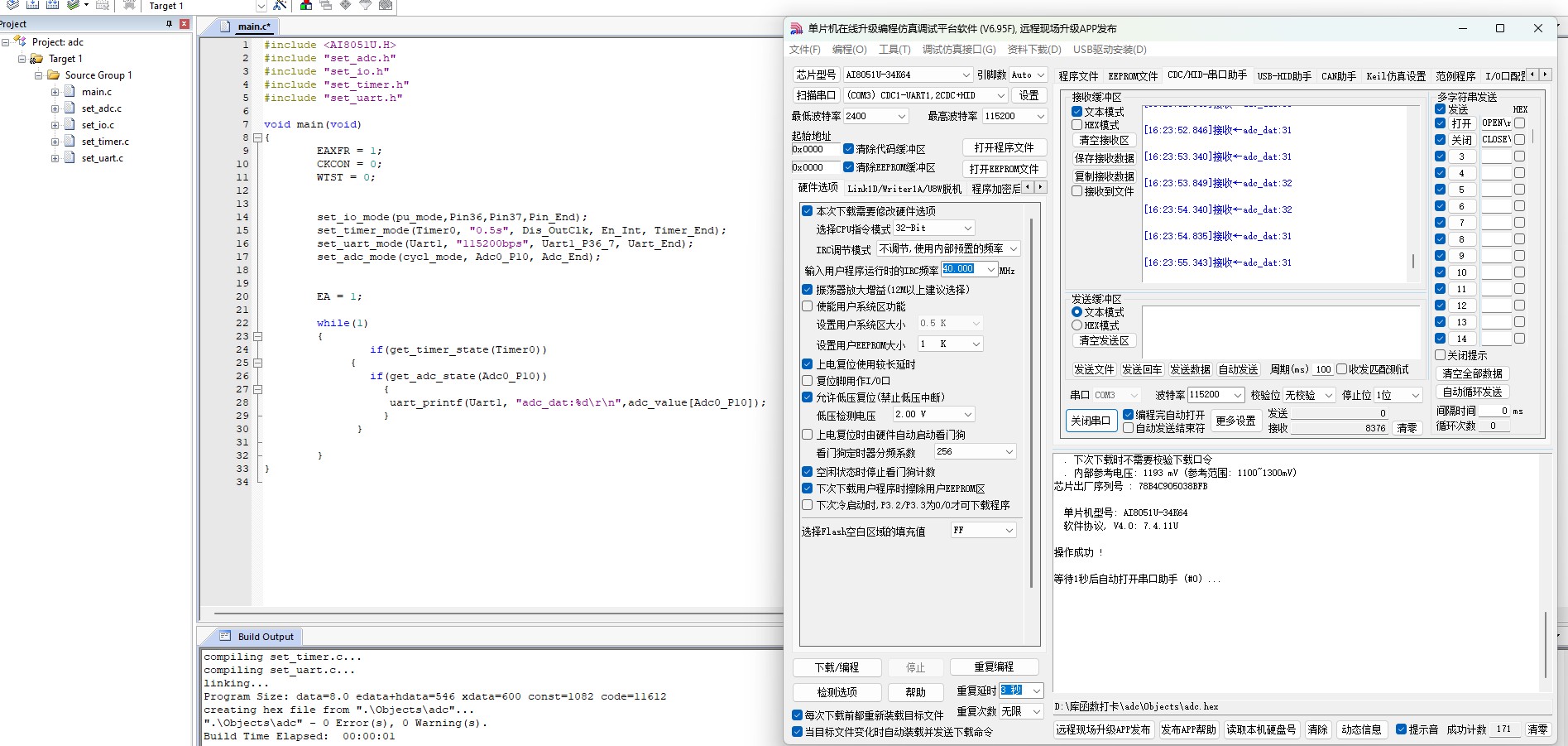
Task: Switch to the CAN助手 tab
Action: [x=1338, y=76]
